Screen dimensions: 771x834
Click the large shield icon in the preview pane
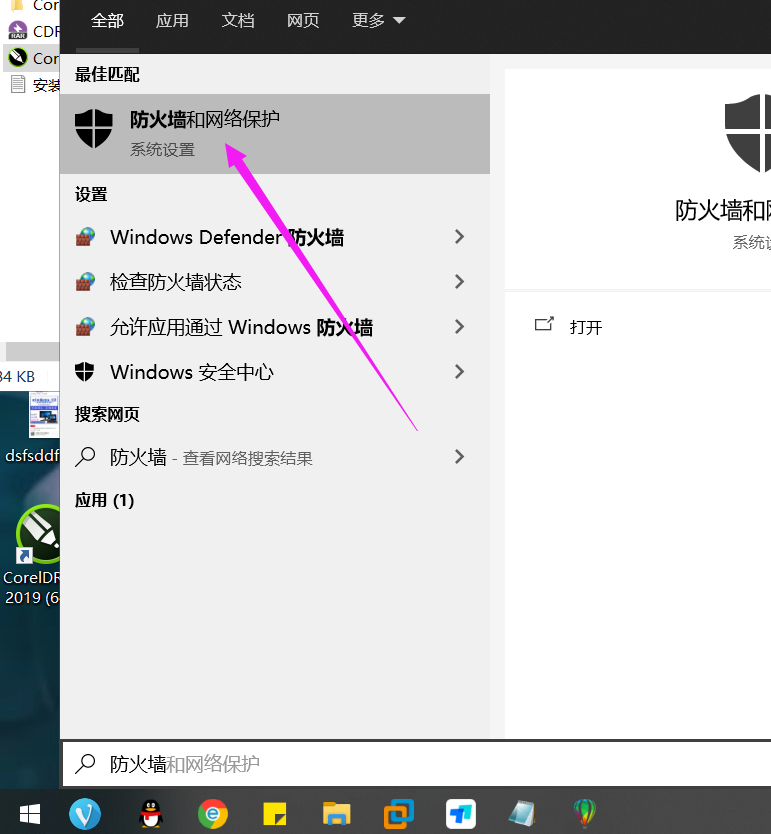click(x=748, y=133)
